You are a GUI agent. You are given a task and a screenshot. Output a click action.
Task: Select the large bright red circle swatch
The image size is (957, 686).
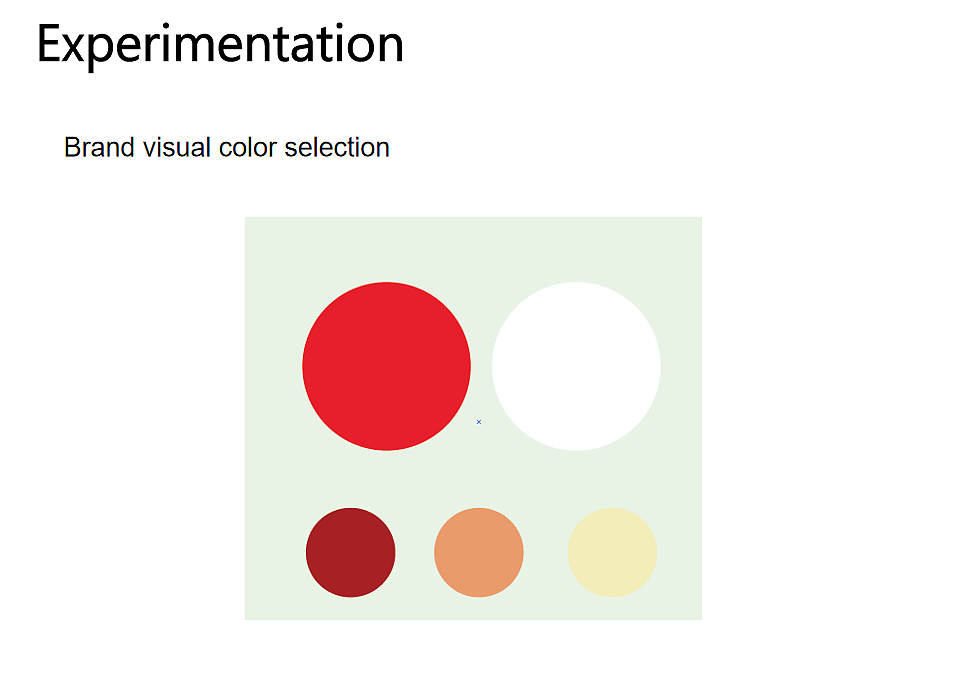(x=386, y=366)
